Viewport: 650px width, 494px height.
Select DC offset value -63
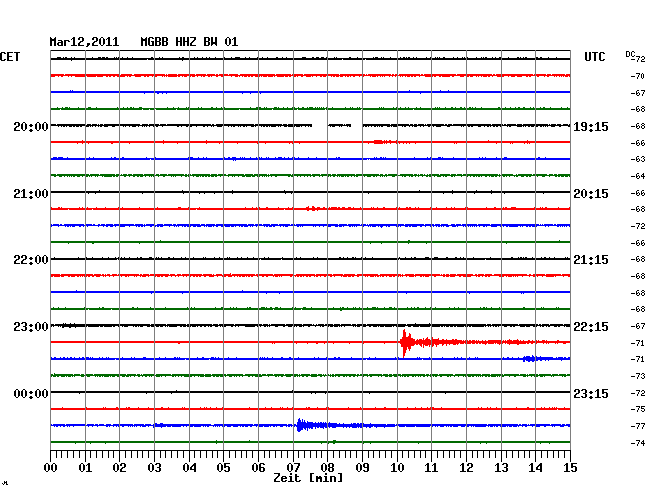tap(638, 159)
